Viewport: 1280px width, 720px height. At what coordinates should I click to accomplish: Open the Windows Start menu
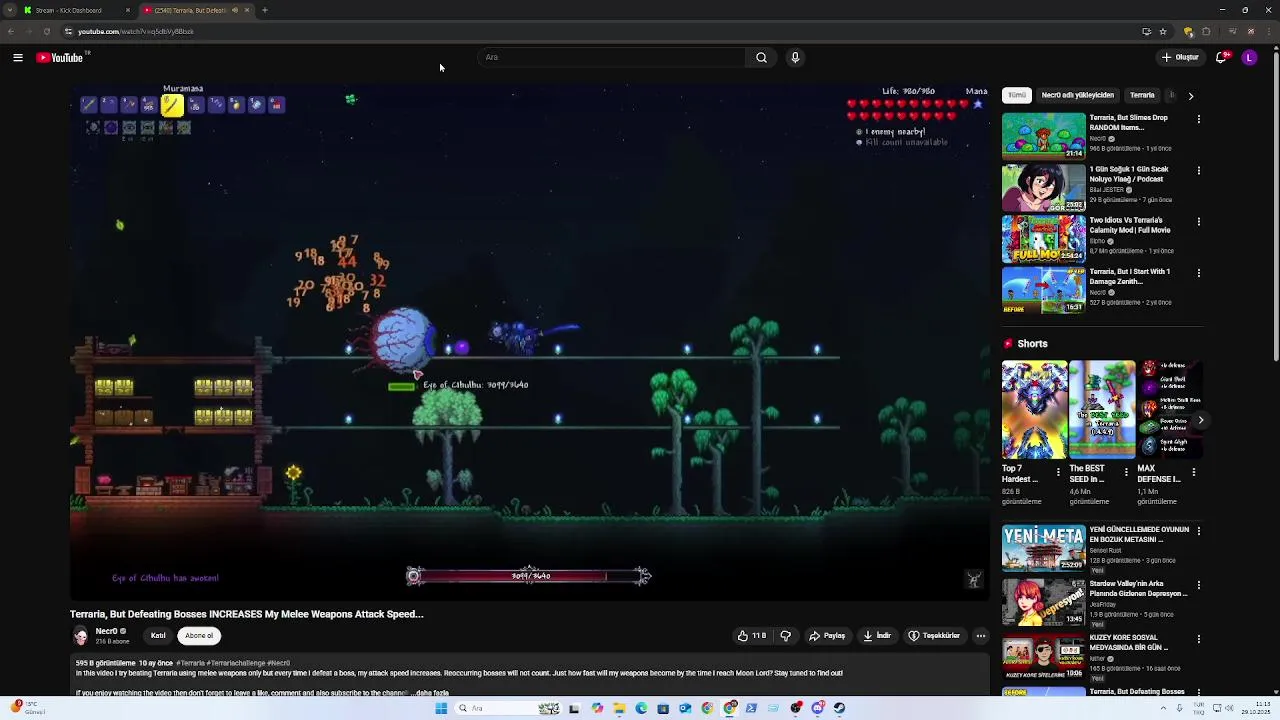[441, 708]
